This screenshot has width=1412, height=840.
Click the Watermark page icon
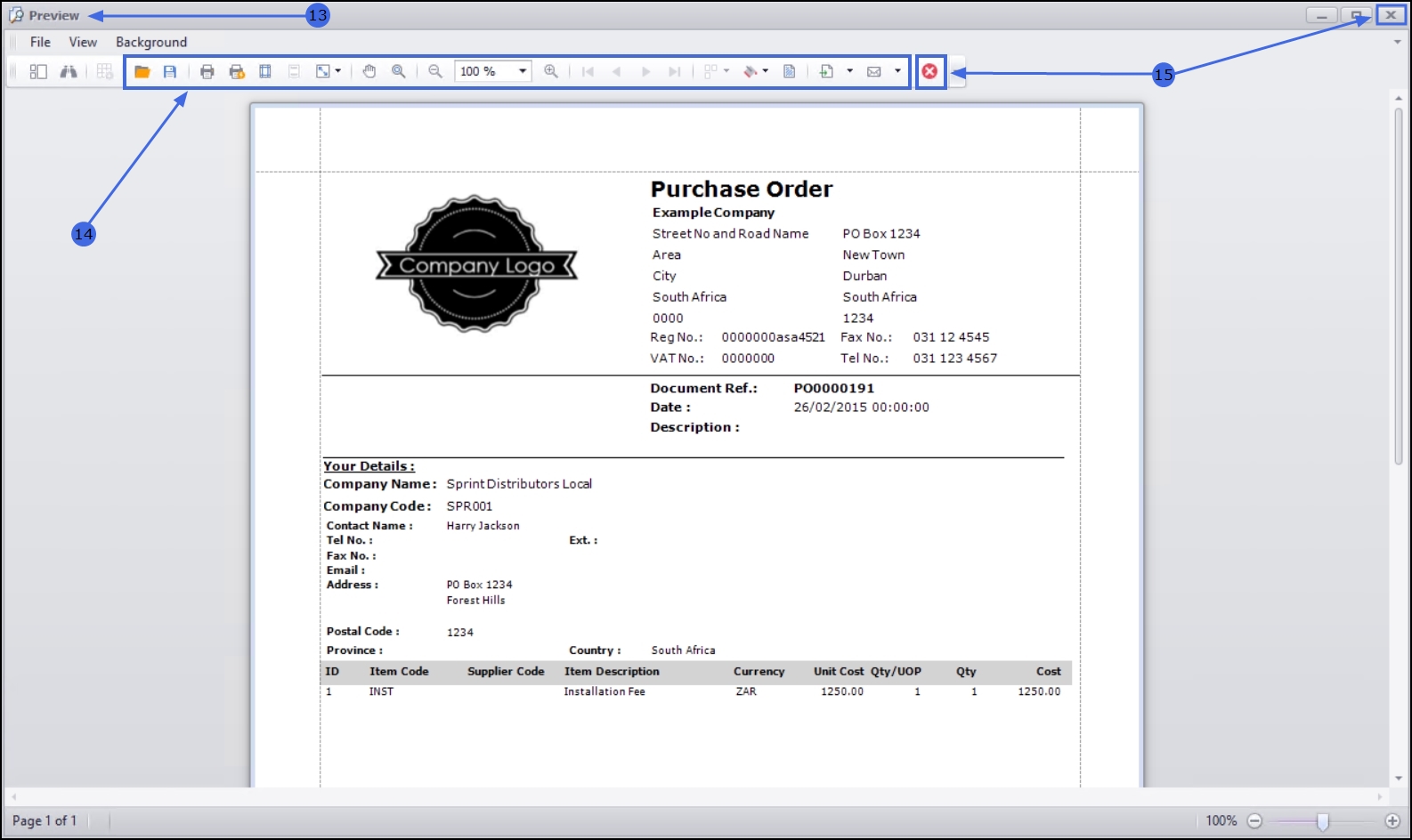[790, 72]
